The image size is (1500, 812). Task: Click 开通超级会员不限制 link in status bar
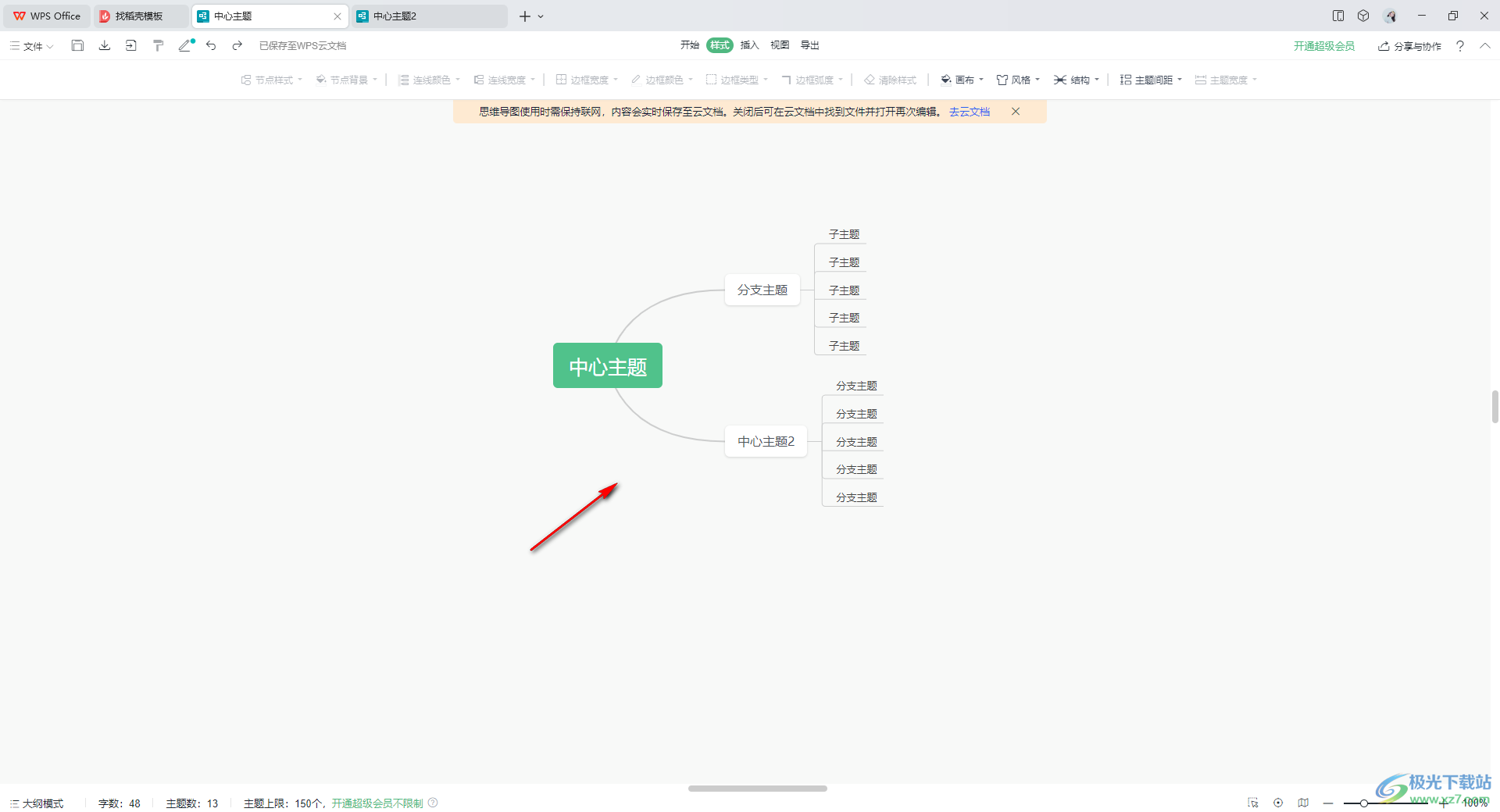coord(377,803)
